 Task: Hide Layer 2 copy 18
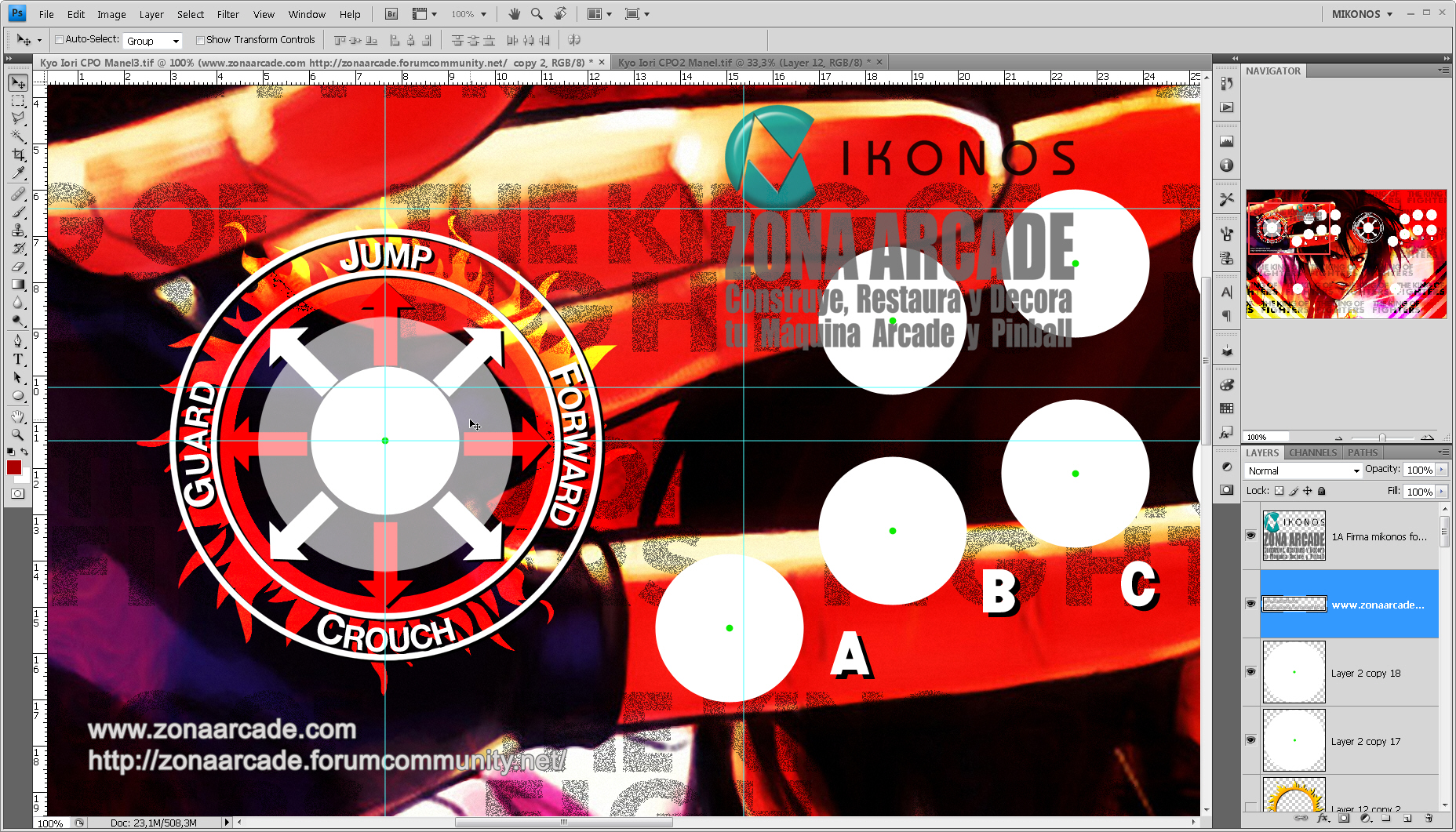pos(1250,672)
